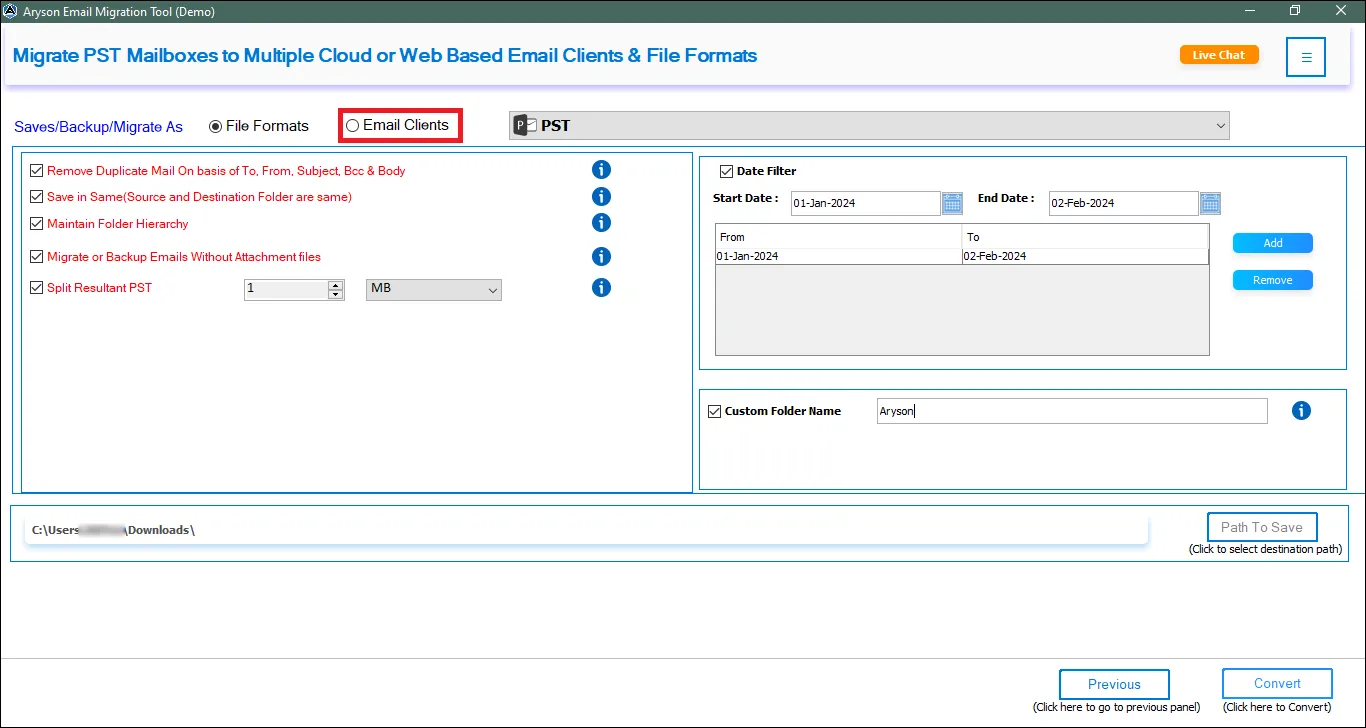Uncheck Maintain Folder Hierarchy
The image size is (1366, 728).
37,224
